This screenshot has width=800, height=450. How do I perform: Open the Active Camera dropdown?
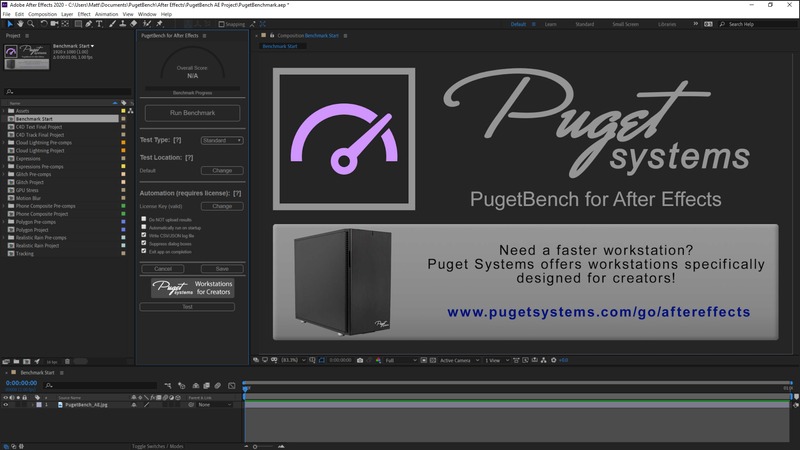(x=458, y=360)
